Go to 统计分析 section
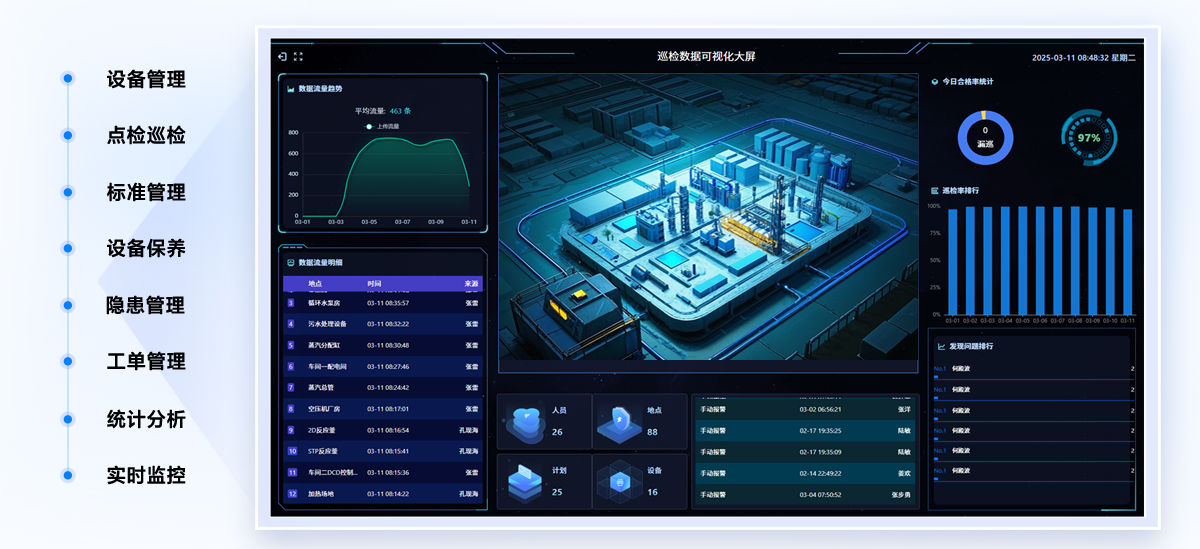This screenshot has width=1200, height=549. tap(146, 419)
